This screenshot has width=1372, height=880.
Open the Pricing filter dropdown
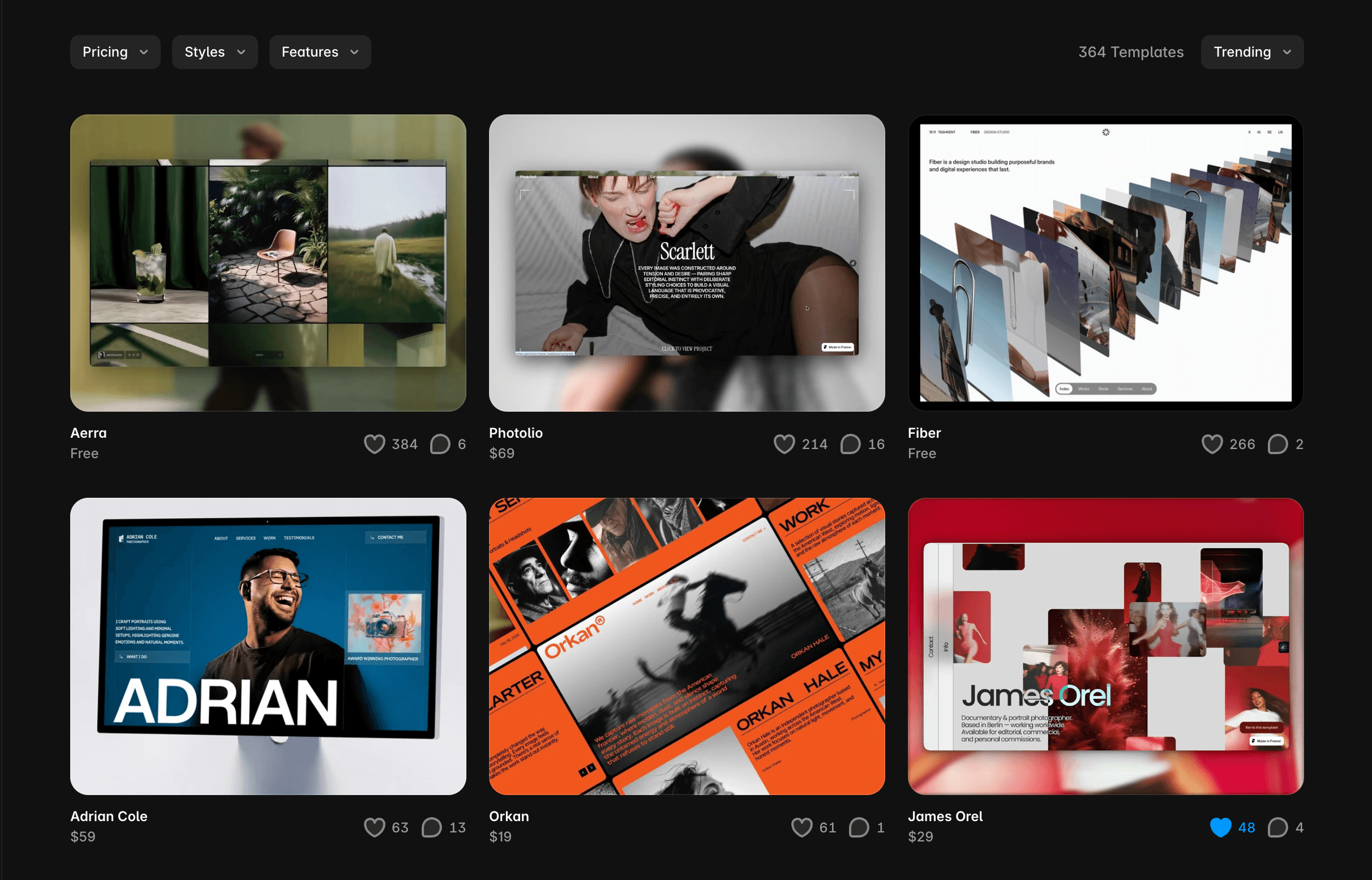pyautogui.click(x=115, y=52)
